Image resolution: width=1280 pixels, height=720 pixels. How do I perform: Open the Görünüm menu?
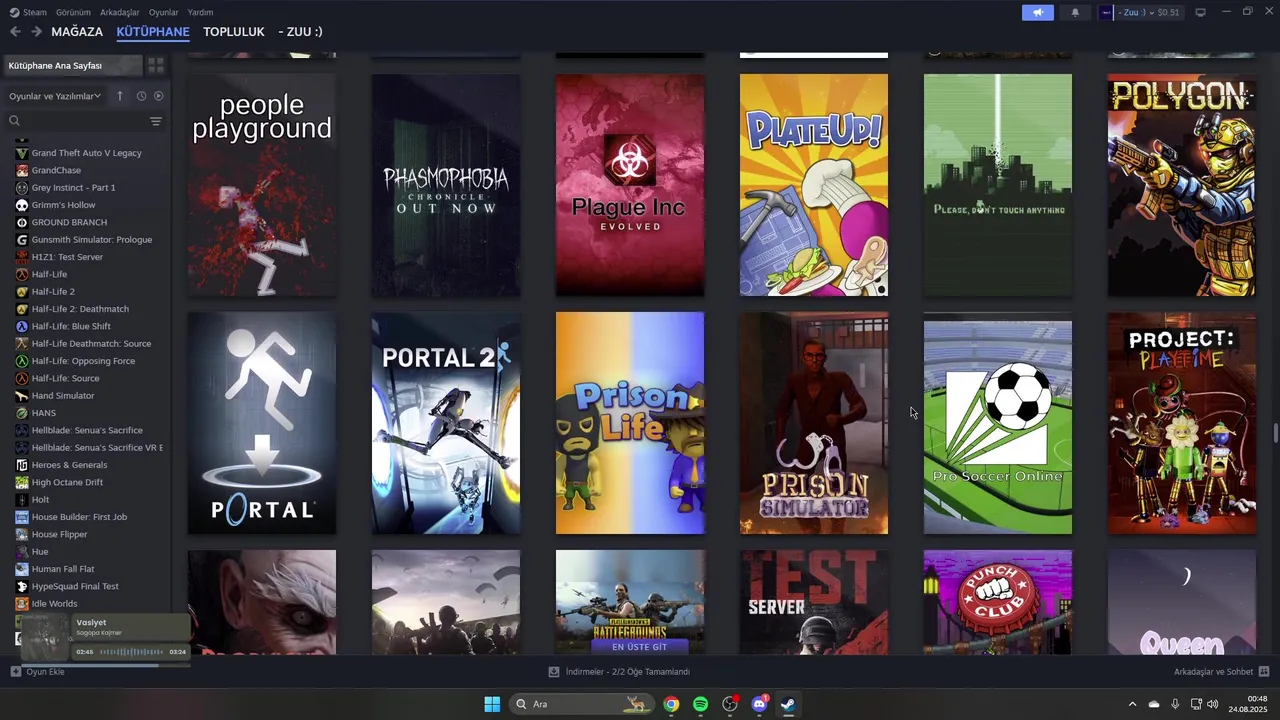pyautogui.click(x=73, y=12)
